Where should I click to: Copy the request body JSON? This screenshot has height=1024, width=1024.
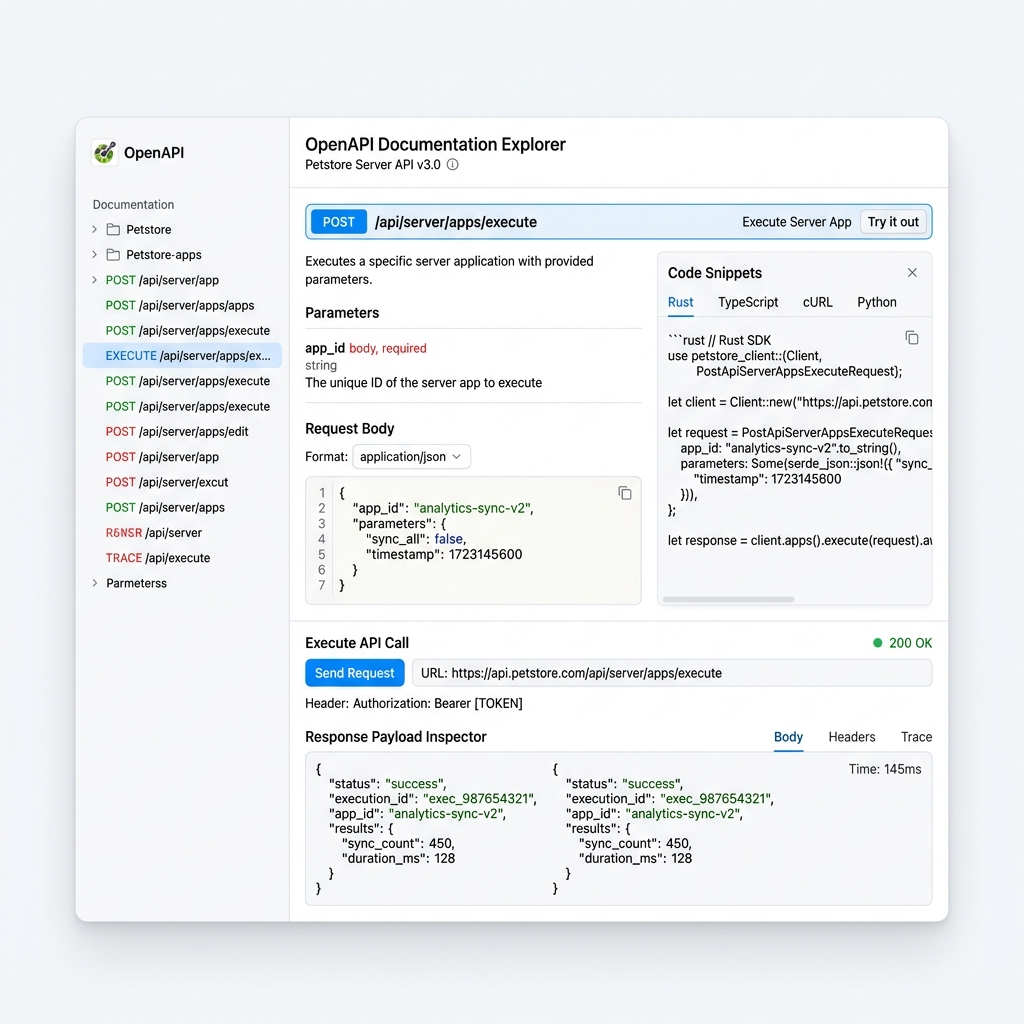pyautogui.click(x=625, y=493)
